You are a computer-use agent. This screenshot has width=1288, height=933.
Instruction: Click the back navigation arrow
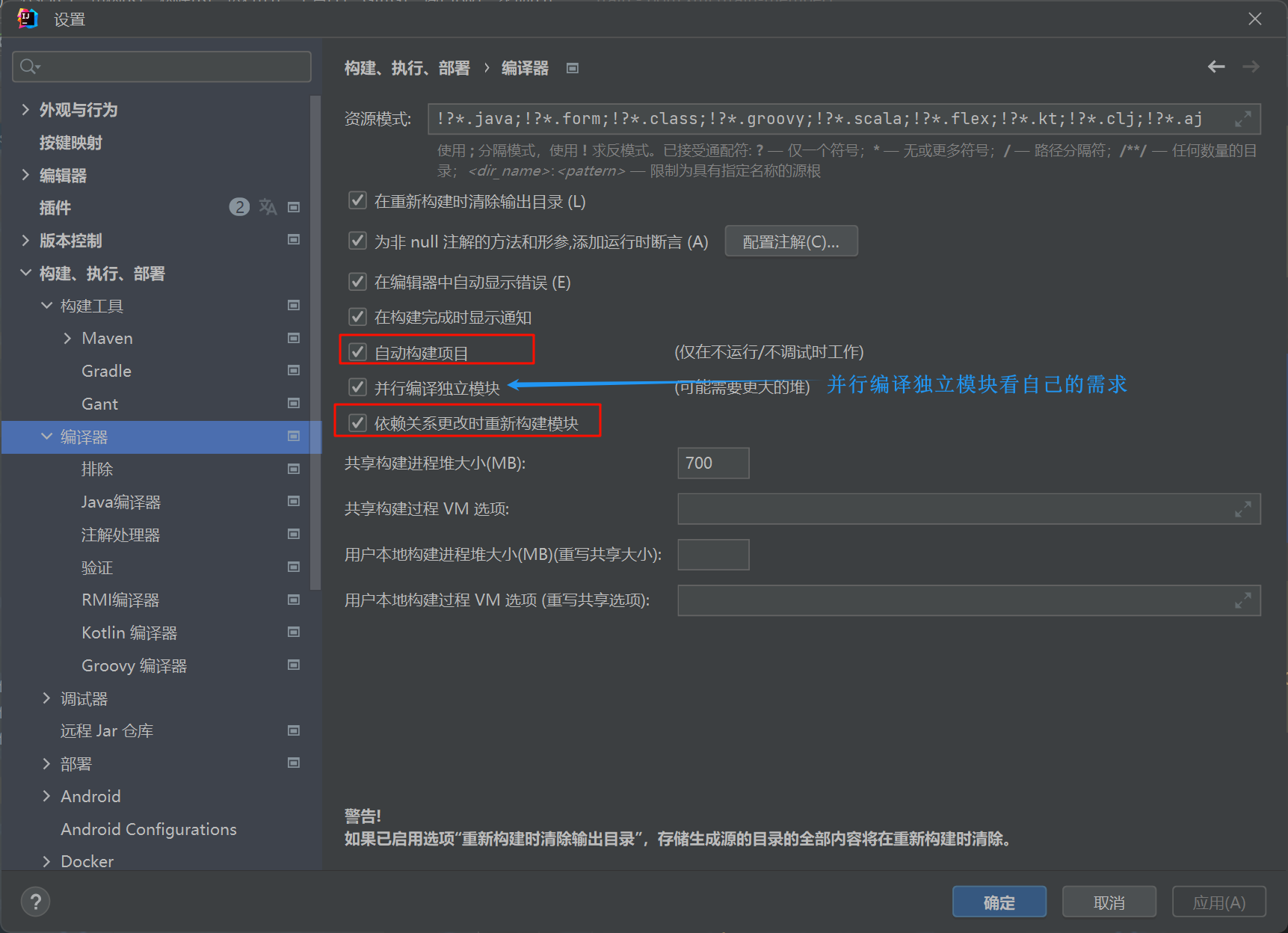[1216, 67]
